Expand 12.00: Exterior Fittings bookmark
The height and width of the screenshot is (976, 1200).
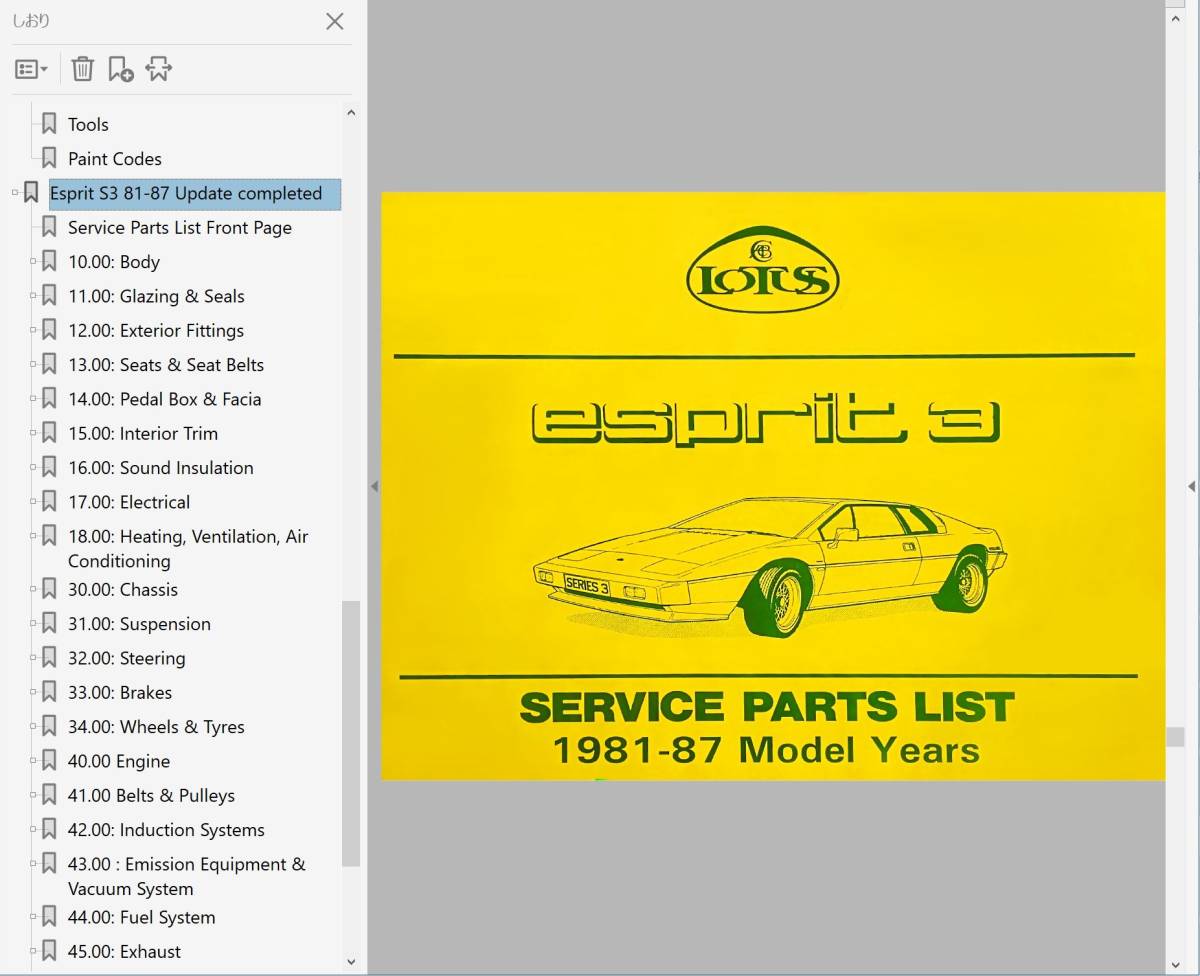click(x=33, y=331)
